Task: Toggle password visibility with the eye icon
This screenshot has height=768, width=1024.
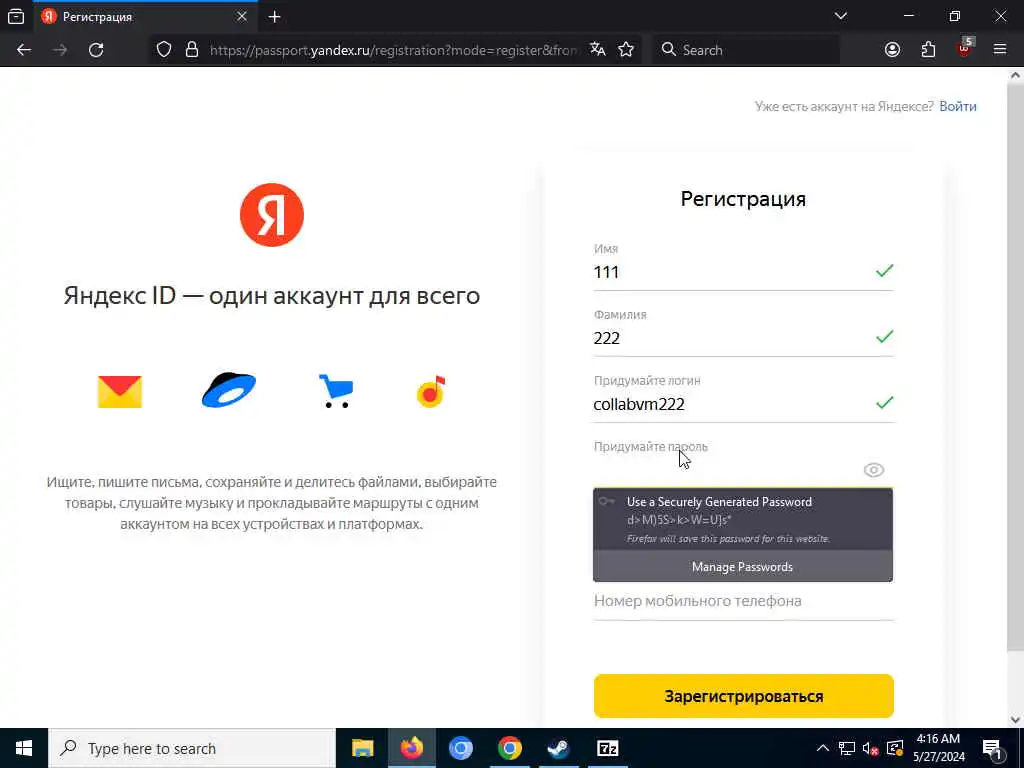Action: 874,470
